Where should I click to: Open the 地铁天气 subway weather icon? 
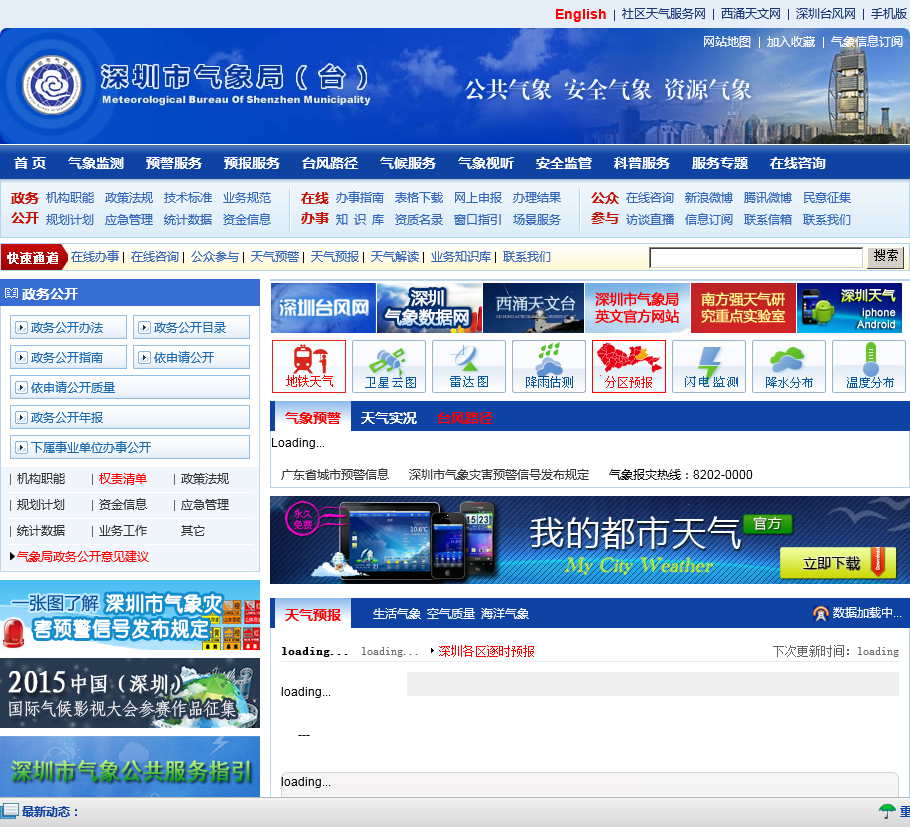[309, 366]
